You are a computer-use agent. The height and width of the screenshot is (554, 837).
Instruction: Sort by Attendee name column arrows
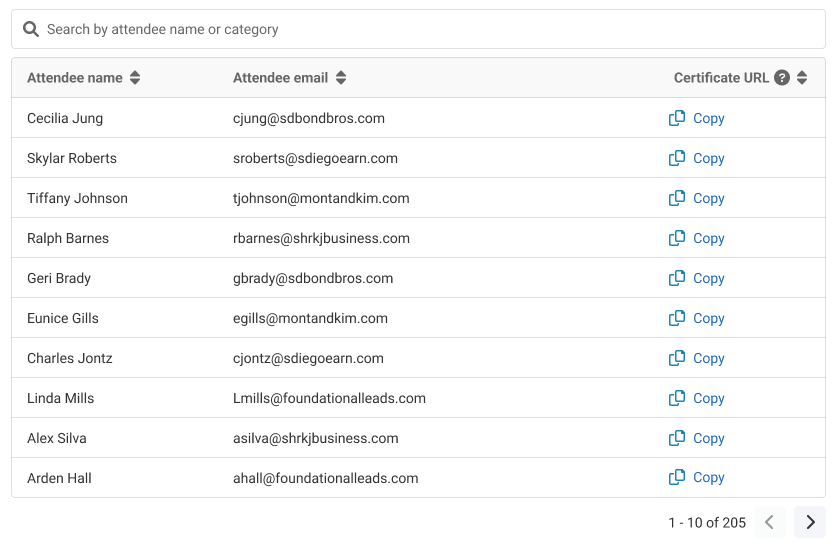point(135,78)
